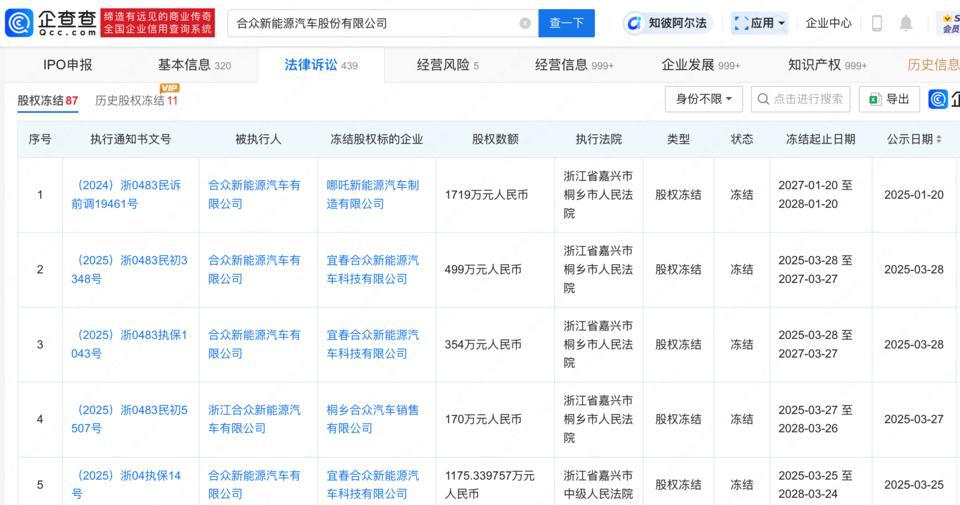This screenshot has width=960, height=505.
Task: Open the 知识产权 tab
Action: pyautogui.click(x=827, y=65)
